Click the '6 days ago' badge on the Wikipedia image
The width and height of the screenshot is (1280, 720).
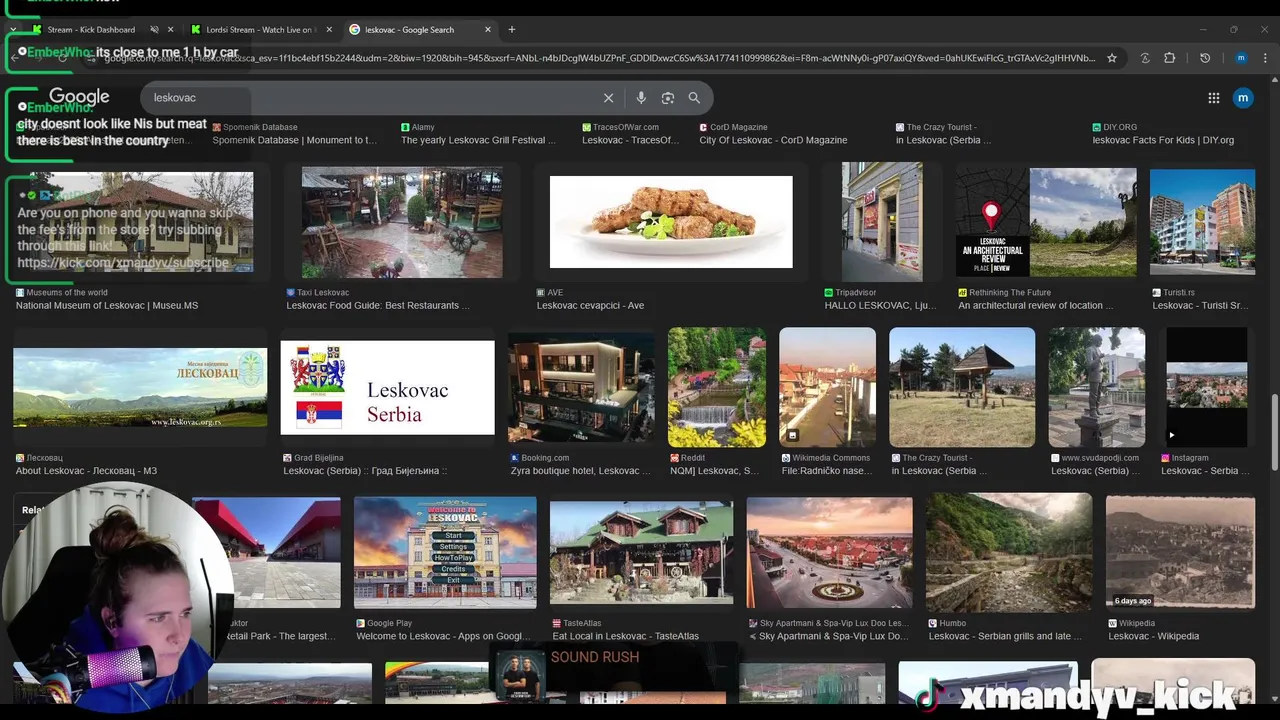(1133, 601)
